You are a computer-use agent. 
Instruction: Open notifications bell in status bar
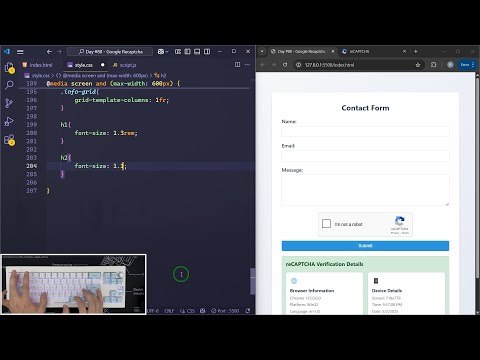[x=248, y=311]
